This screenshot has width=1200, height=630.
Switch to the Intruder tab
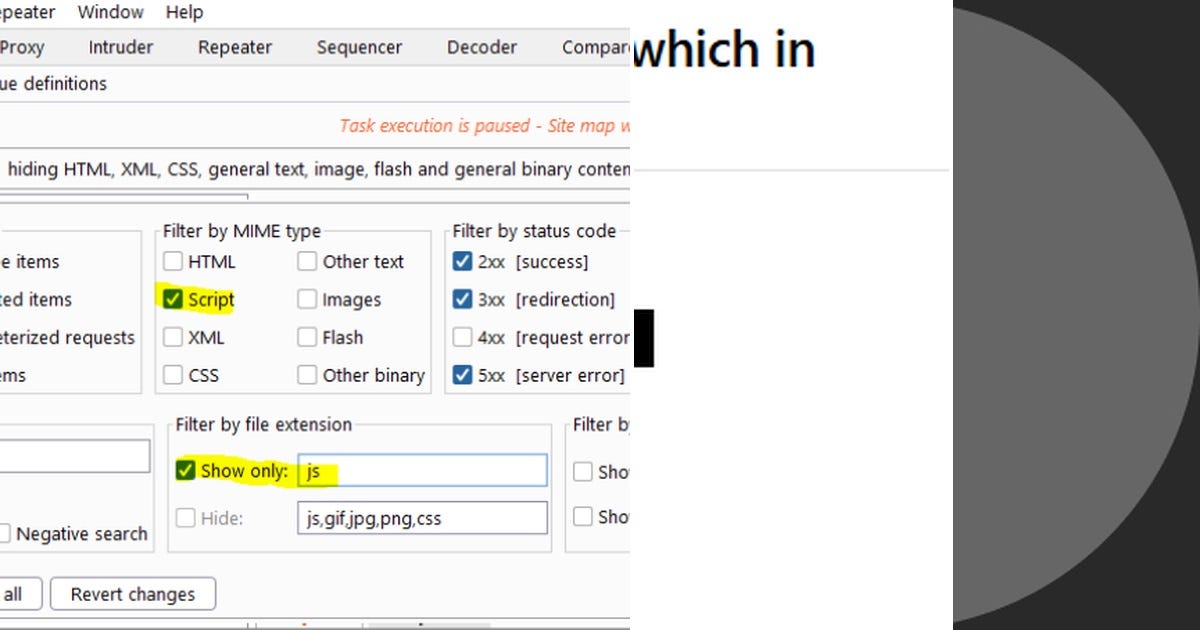120,47
